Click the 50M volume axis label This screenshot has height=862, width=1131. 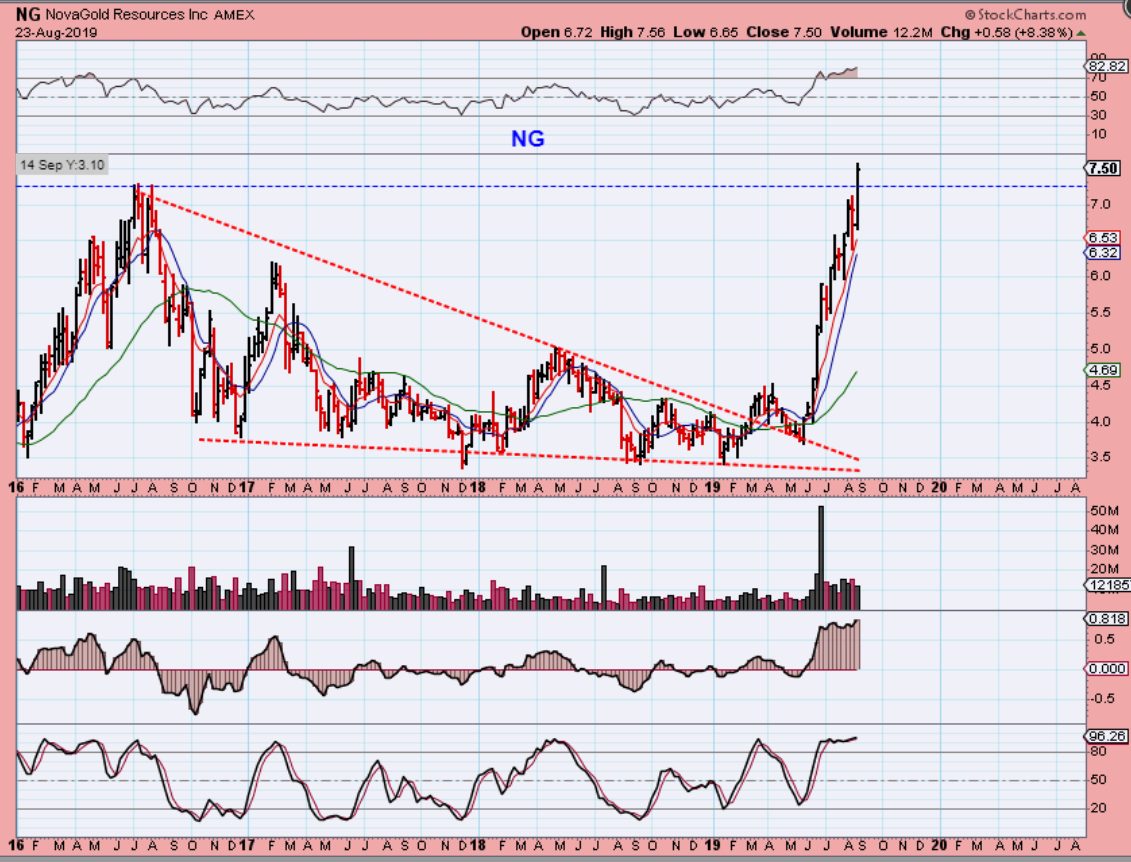(1104, 511)
